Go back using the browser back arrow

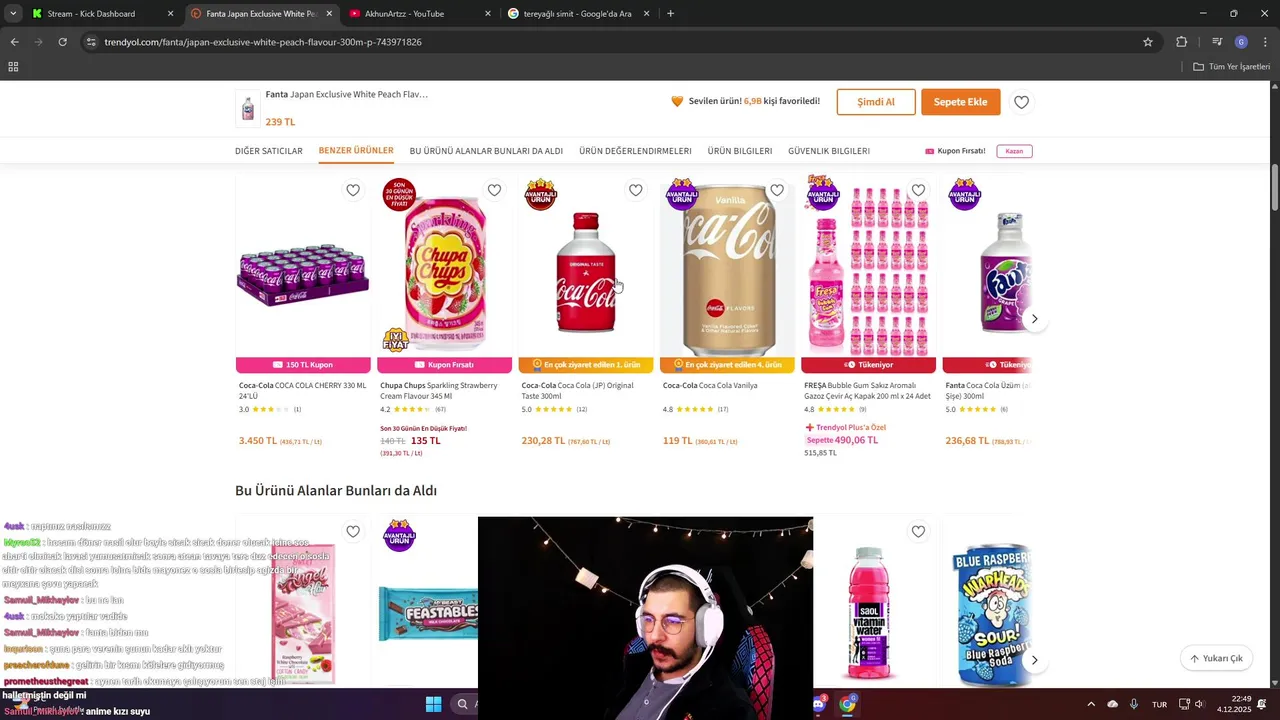pos(14,42)
